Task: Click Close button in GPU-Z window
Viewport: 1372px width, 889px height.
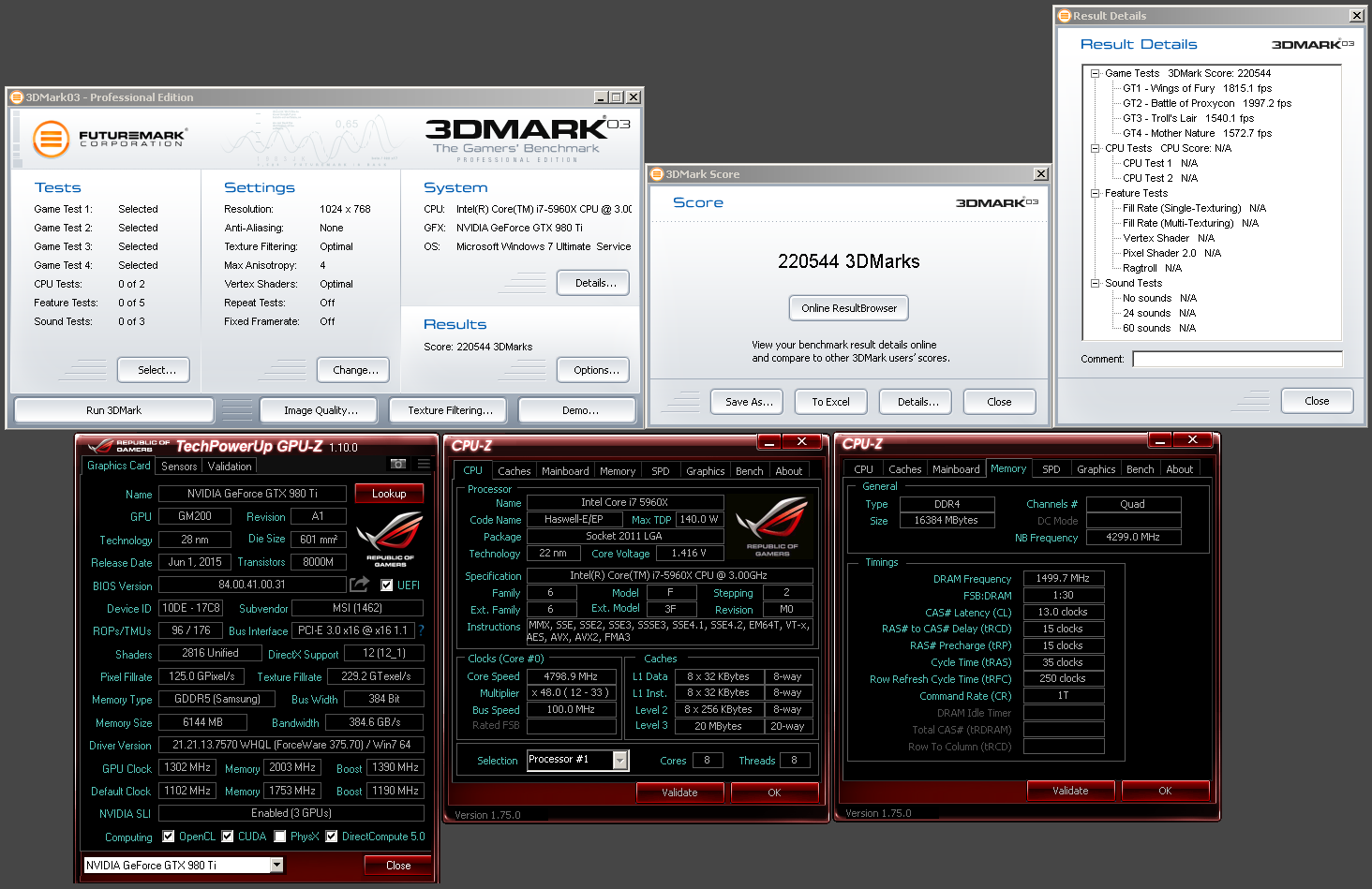Action: coord(398,865)
